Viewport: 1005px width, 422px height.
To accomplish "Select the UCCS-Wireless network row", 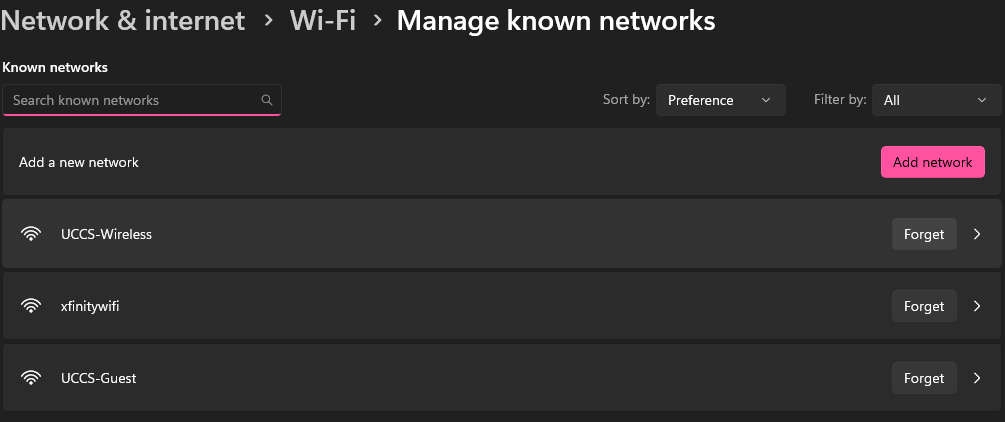I will pos(502,233).
